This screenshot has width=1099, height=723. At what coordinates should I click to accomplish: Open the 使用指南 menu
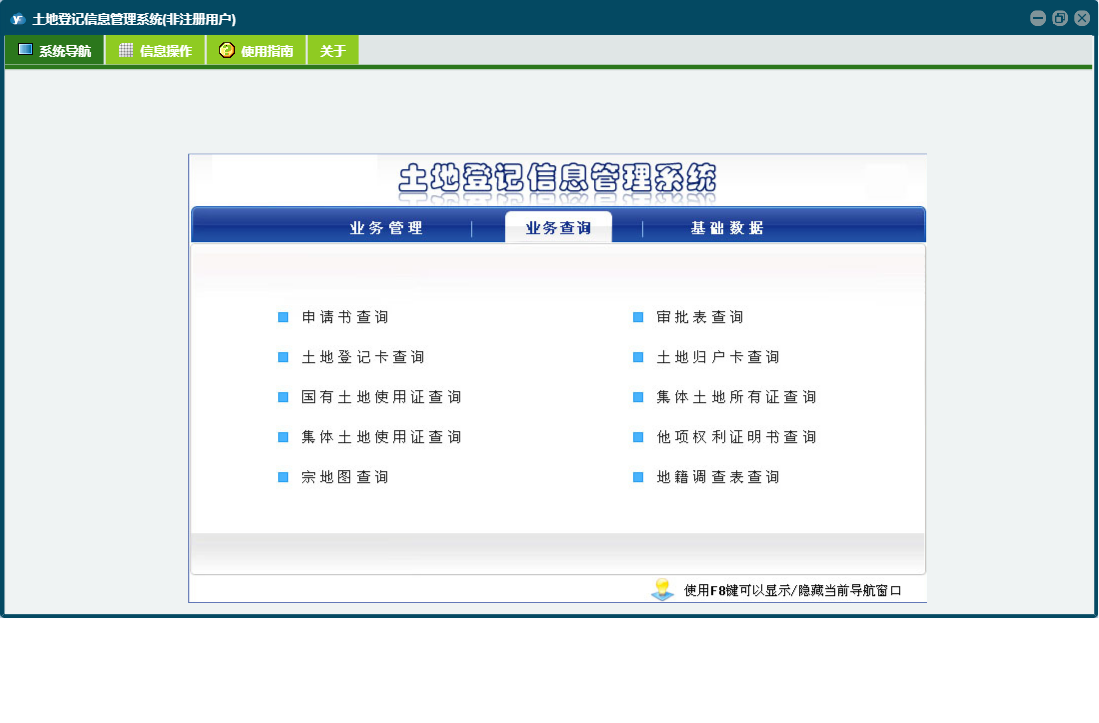tap(256, 50)
